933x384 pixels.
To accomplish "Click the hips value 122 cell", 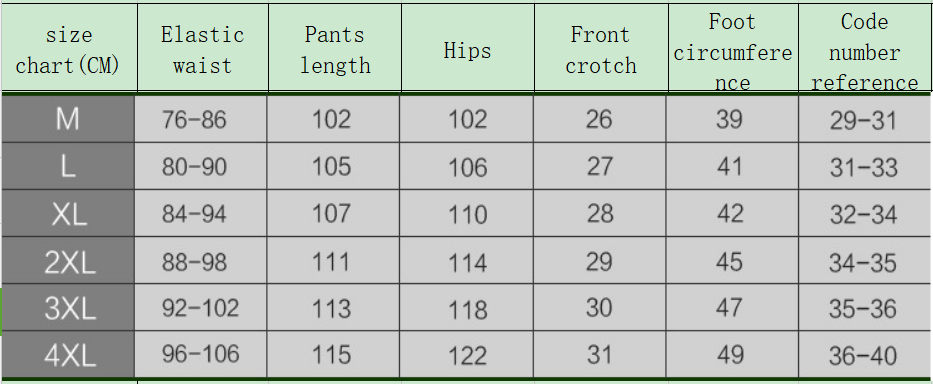I will click(466, 355).
